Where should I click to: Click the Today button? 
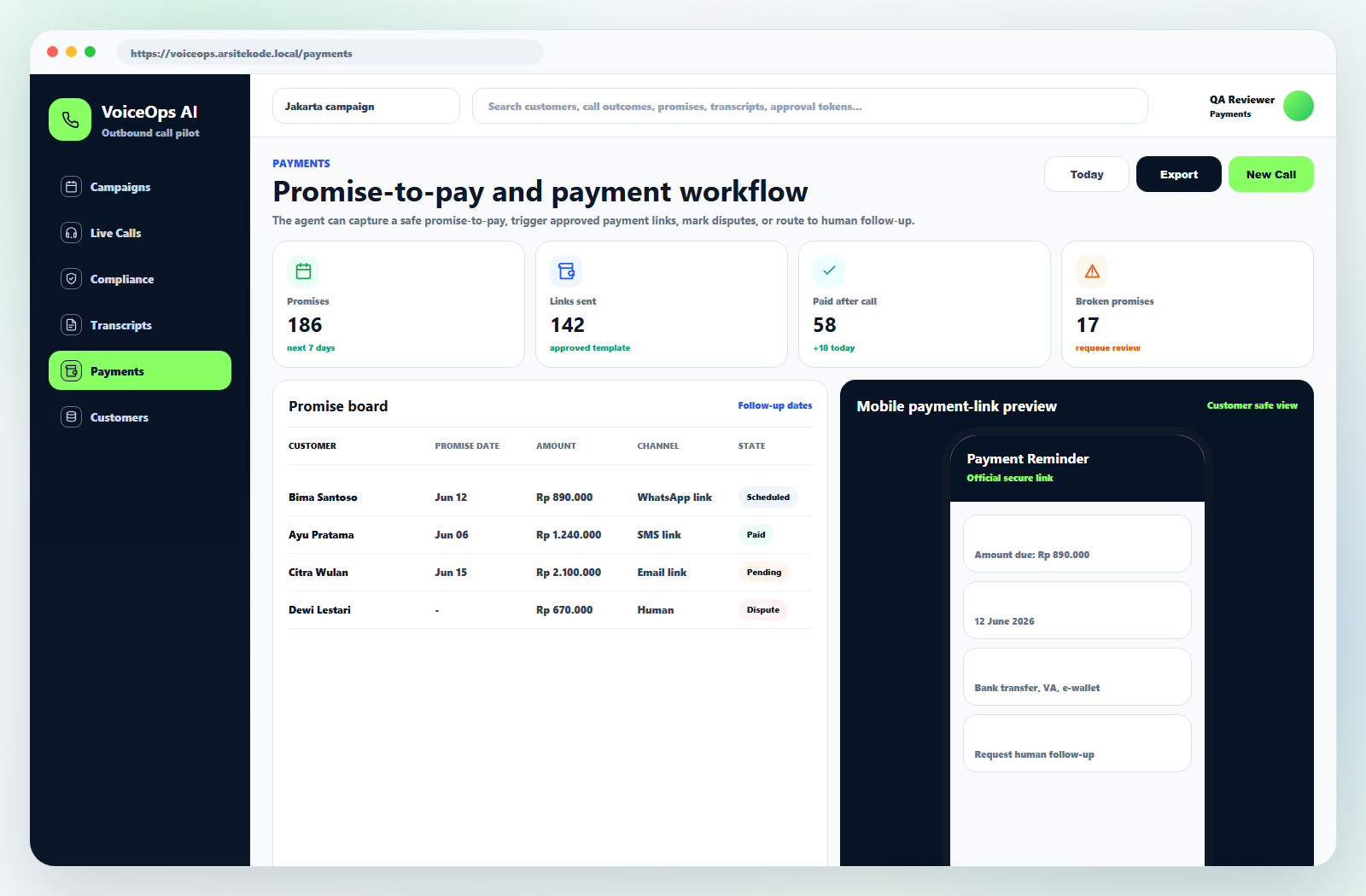[x=1087, y=174]
